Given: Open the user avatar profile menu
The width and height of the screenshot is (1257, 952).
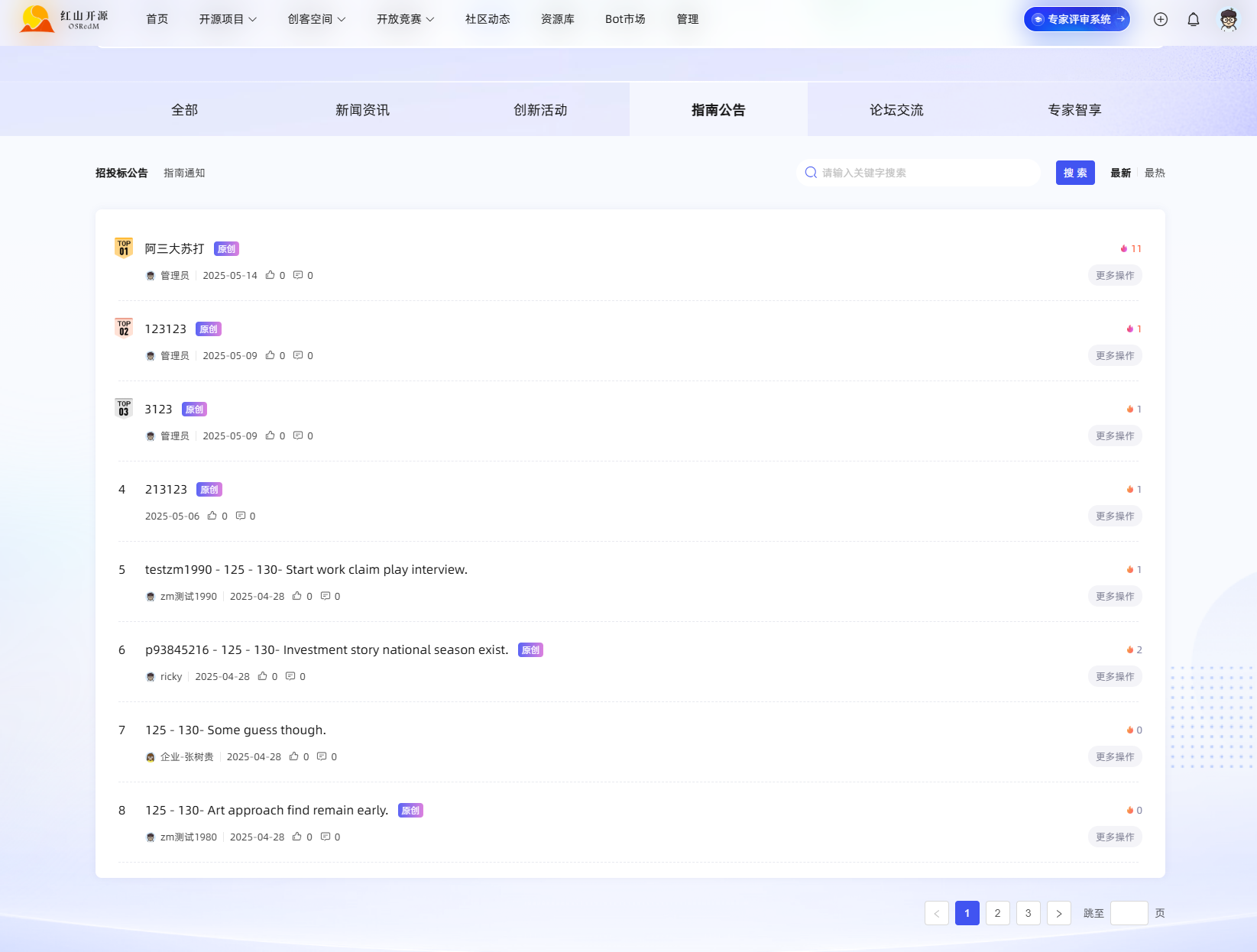Looking at the screenshot, I should [x=1228, y=19].
